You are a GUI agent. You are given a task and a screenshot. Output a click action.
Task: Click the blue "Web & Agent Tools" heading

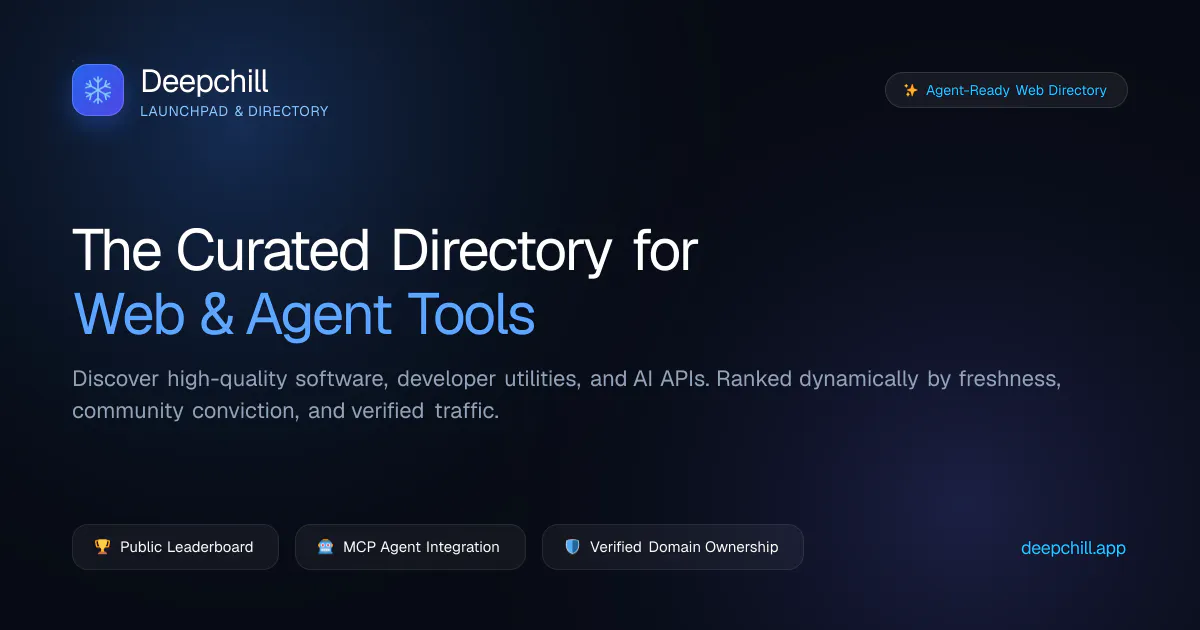(x=305, y=315)
